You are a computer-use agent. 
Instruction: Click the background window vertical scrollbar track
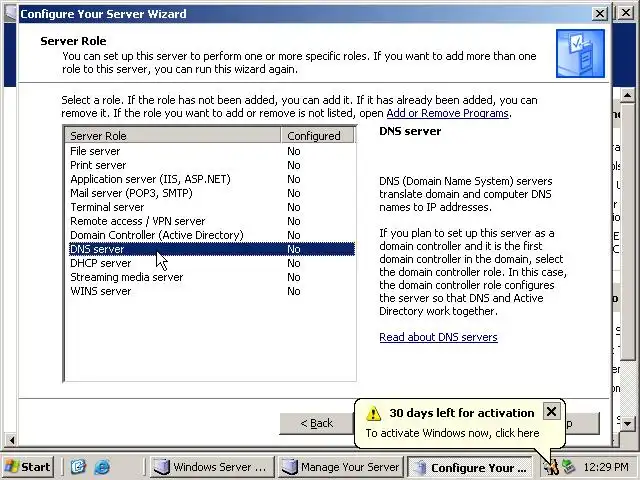(x=627, y=388)
